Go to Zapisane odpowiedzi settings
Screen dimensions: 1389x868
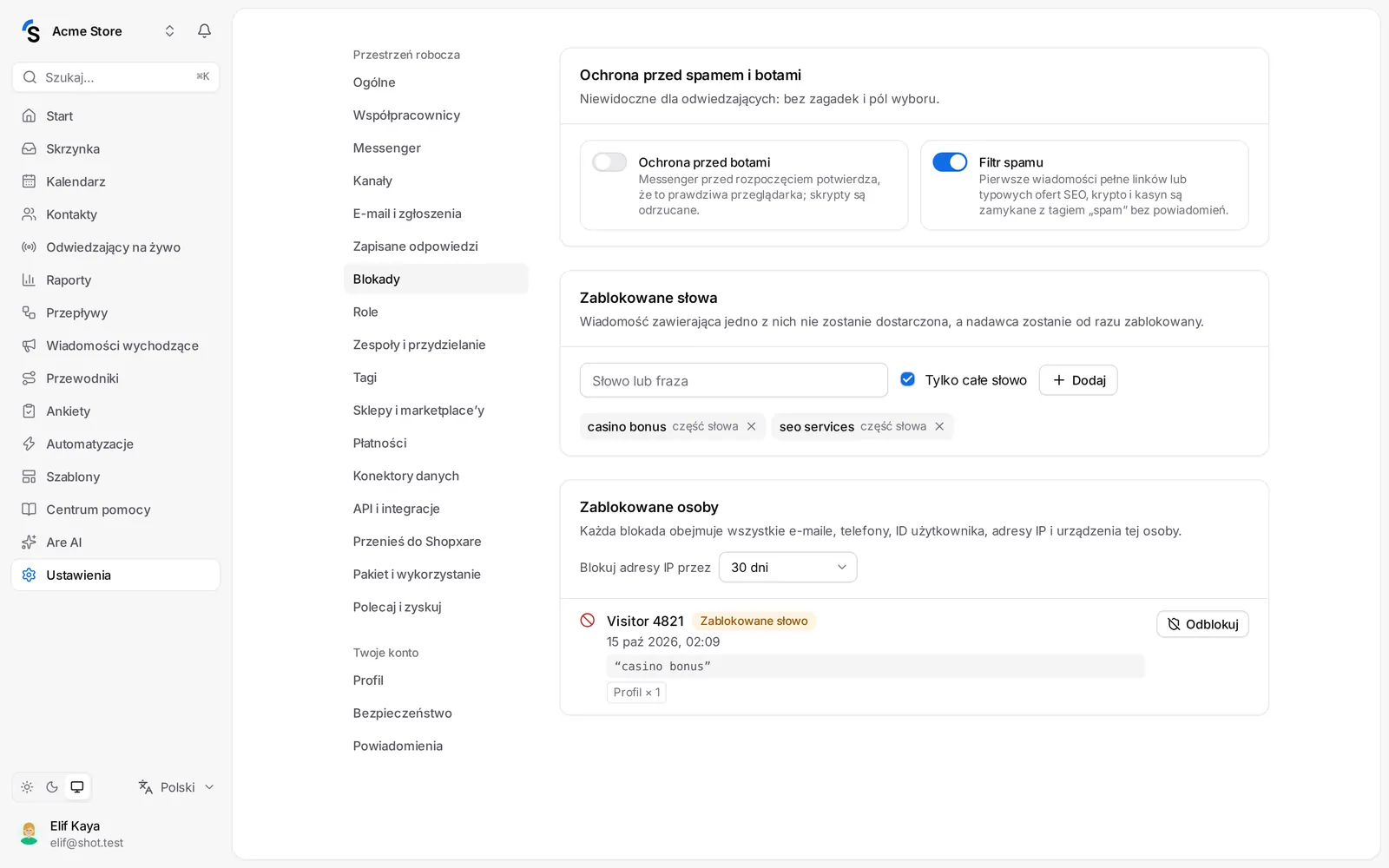click(435, 247)
